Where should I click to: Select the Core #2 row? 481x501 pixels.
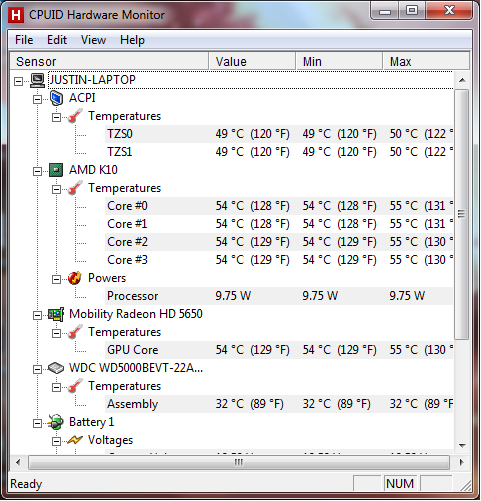(279, 242)
